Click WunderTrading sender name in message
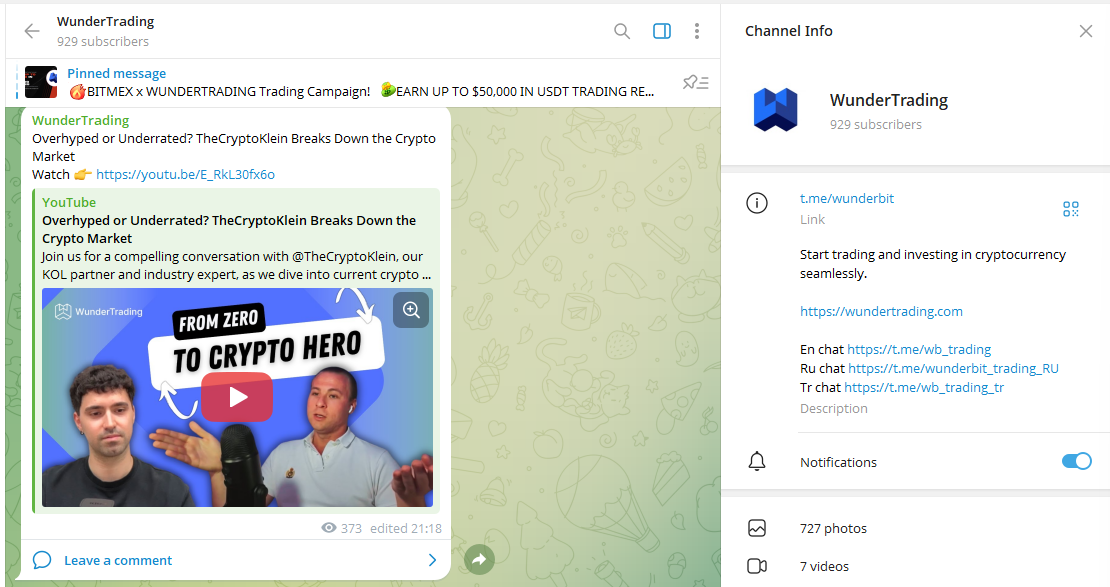 click(x=81, y=120)
